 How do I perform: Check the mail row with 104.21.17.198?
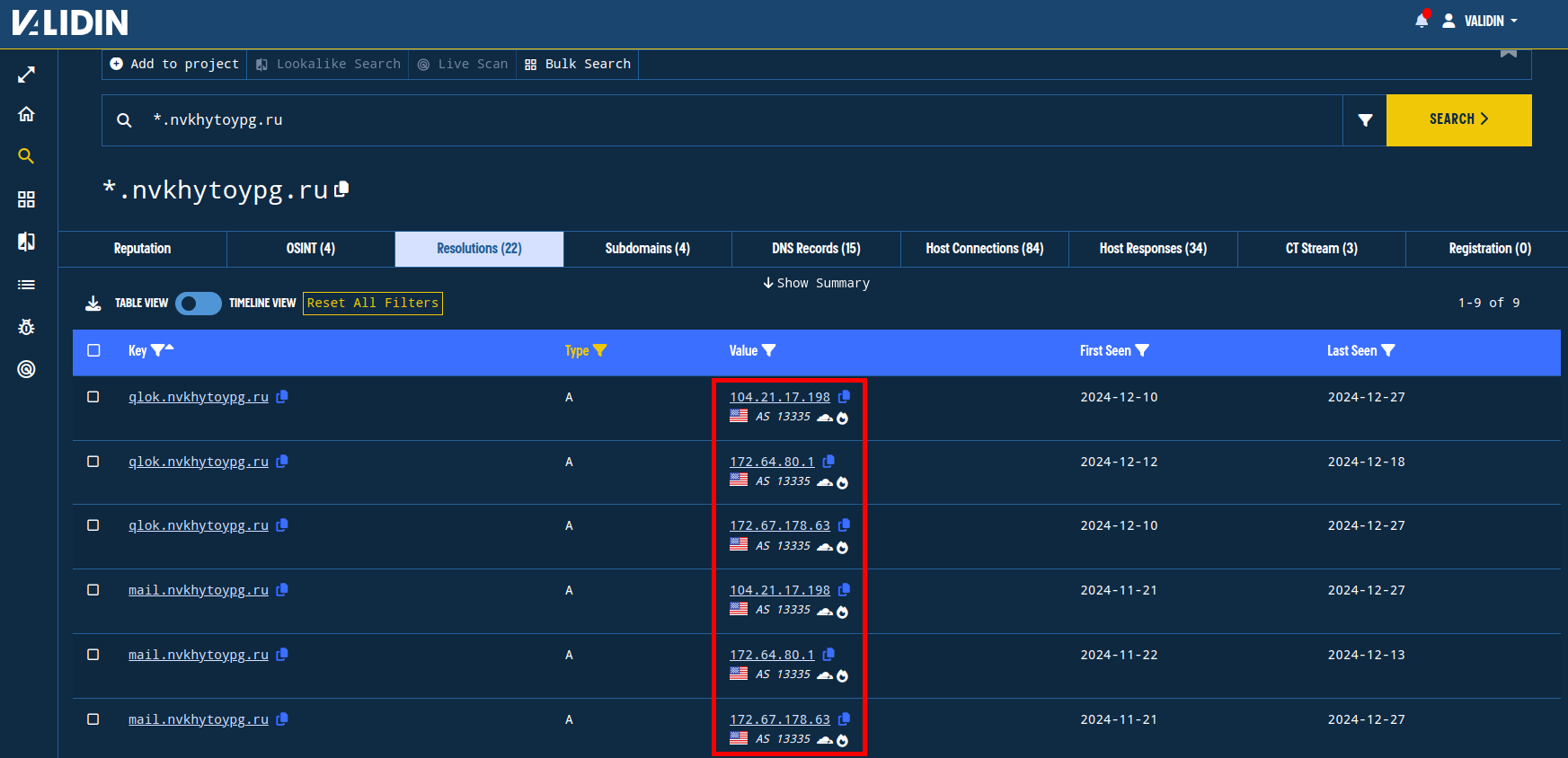point(93,590)
